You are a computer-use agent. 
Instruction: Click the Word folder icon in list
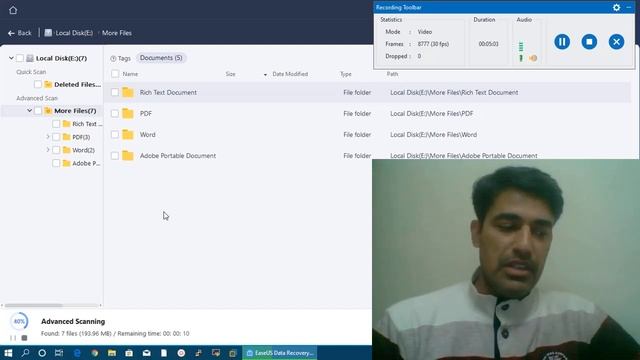[x=128, y=135]
